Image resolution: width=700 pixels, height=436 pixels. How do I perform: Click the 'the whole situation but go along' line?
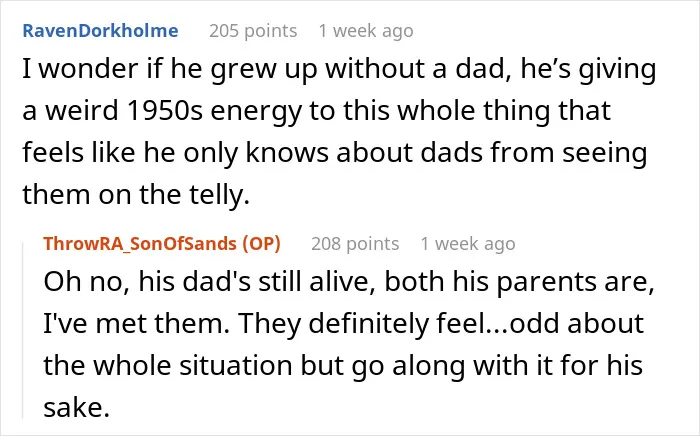point(343,366)
